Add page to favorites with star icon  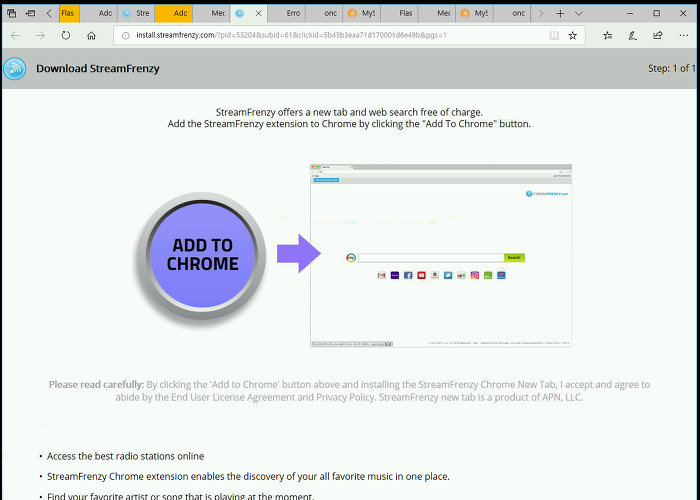573,36
